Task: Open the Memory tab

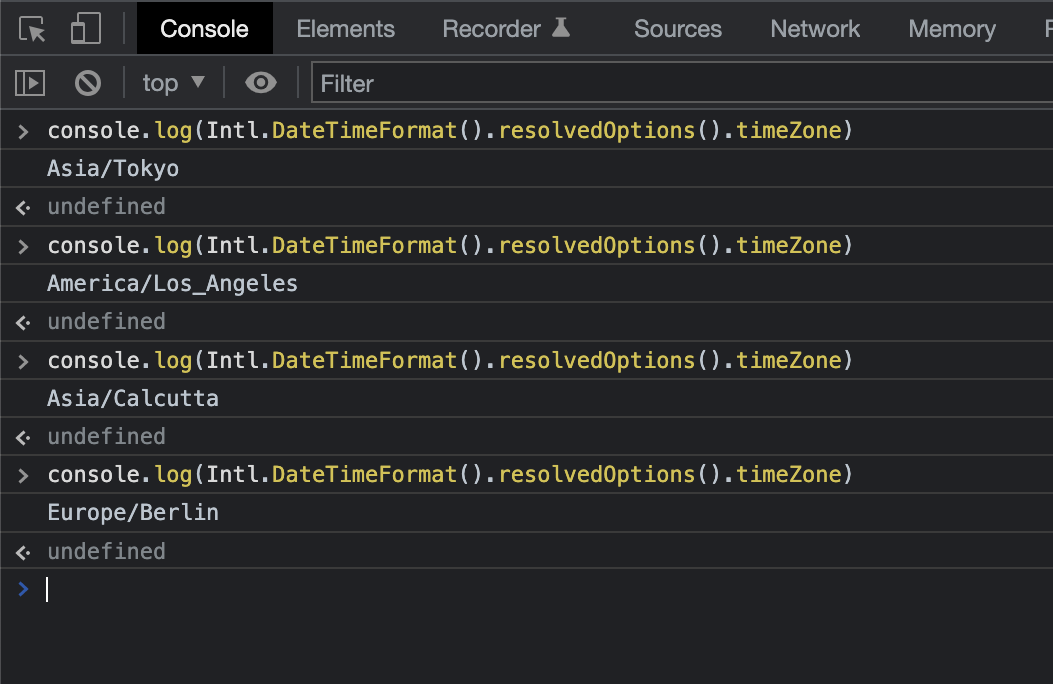Action: [951, 29]
